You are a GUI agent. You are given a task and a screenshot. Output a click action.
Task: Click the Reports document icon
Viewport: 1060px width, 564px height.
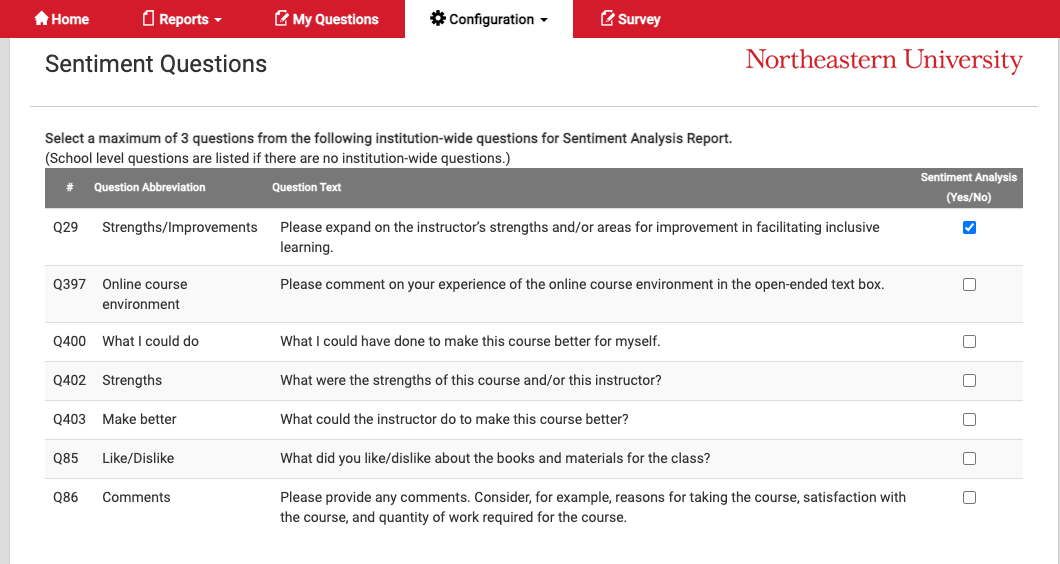pos(149,18)
